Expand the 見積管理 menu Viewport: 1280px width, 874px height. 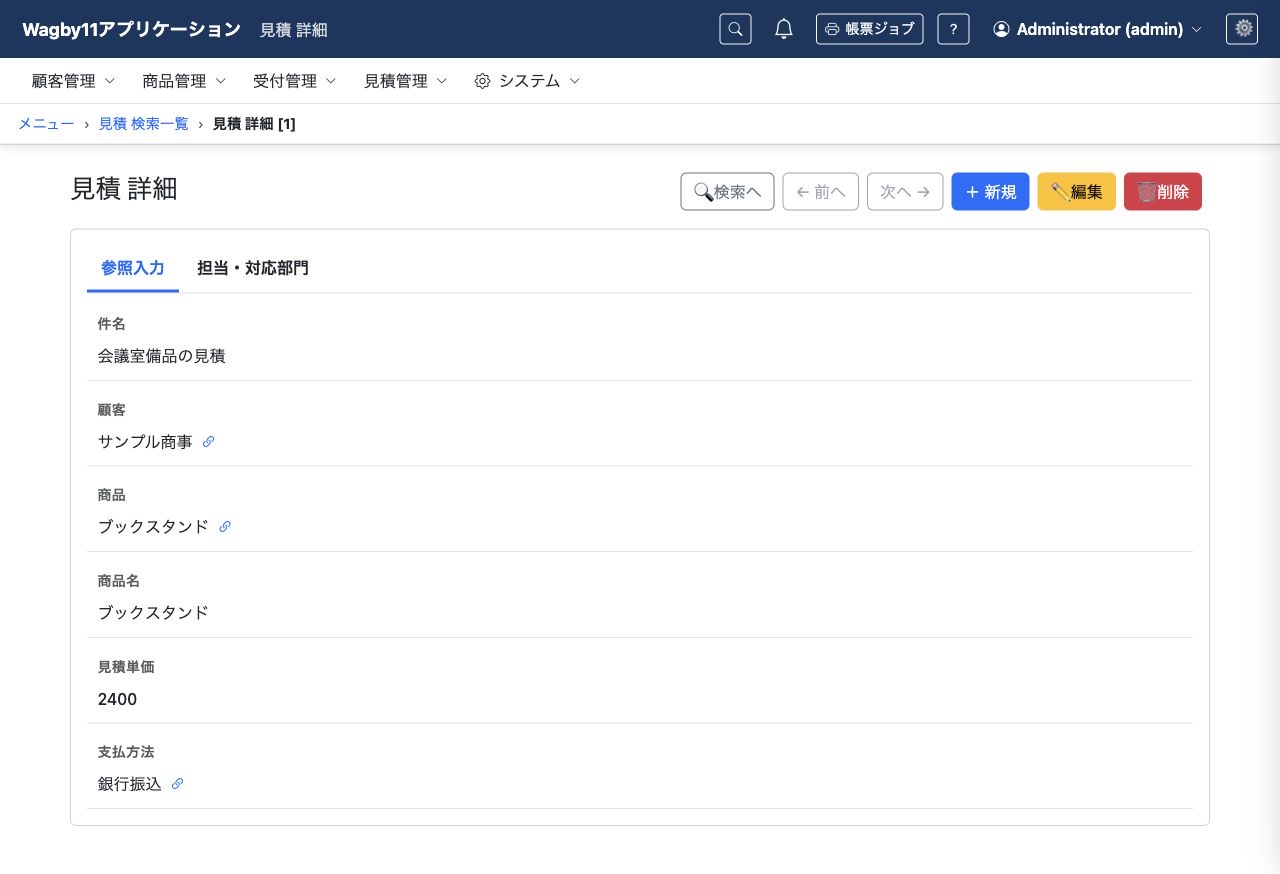(x=405, y=81)
